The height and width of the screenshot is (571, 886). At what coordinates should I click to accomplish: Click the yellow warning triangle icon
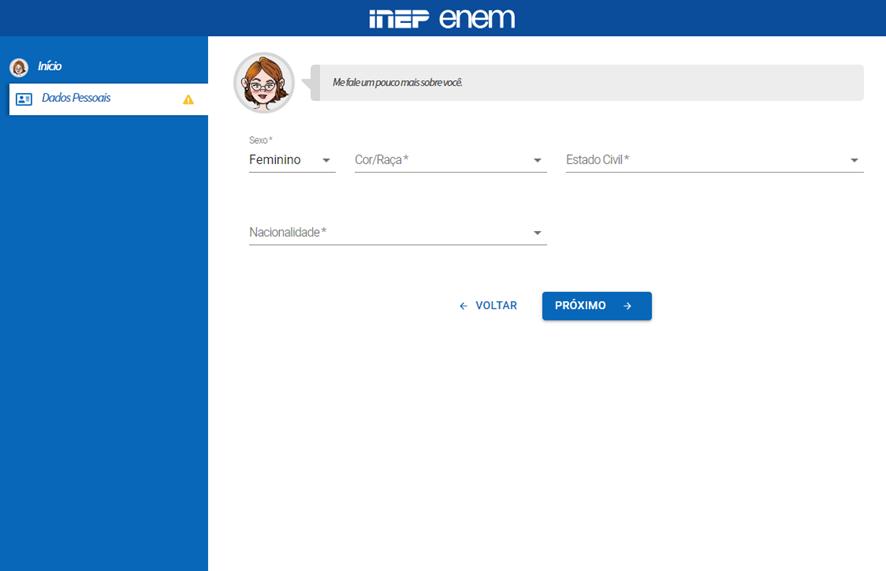point(188,100)
